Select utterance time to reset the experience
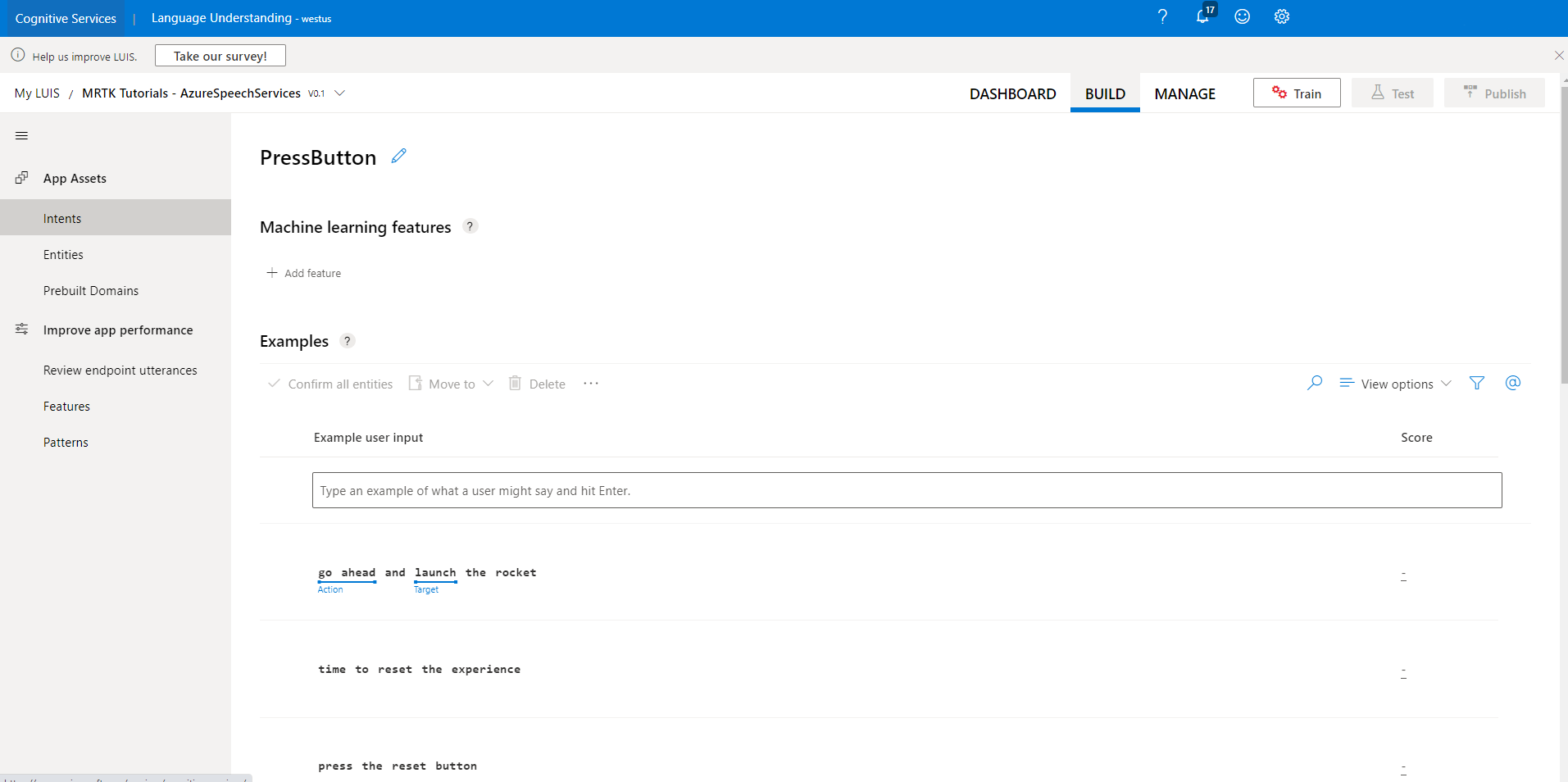Image resolution: width=1568 pixels, height=782 pixels. 420,669
